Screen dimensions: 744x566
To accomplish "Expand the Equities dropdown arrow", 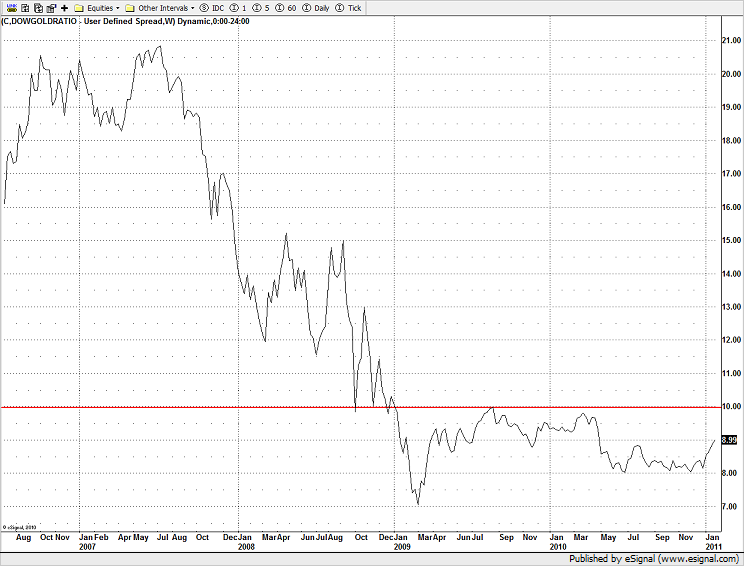I will point(118,8).
